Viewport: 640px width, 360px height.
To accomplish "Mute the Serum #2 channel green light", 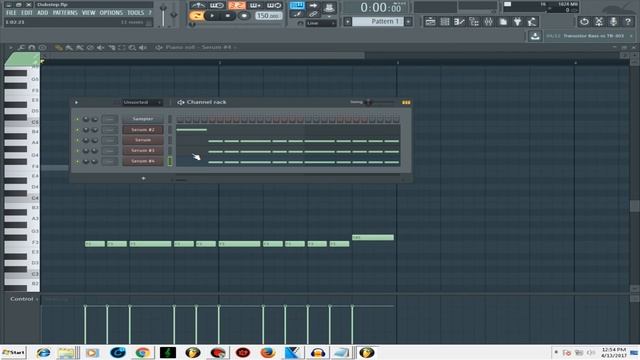I will pyautogui.click(x=77, y=130).
